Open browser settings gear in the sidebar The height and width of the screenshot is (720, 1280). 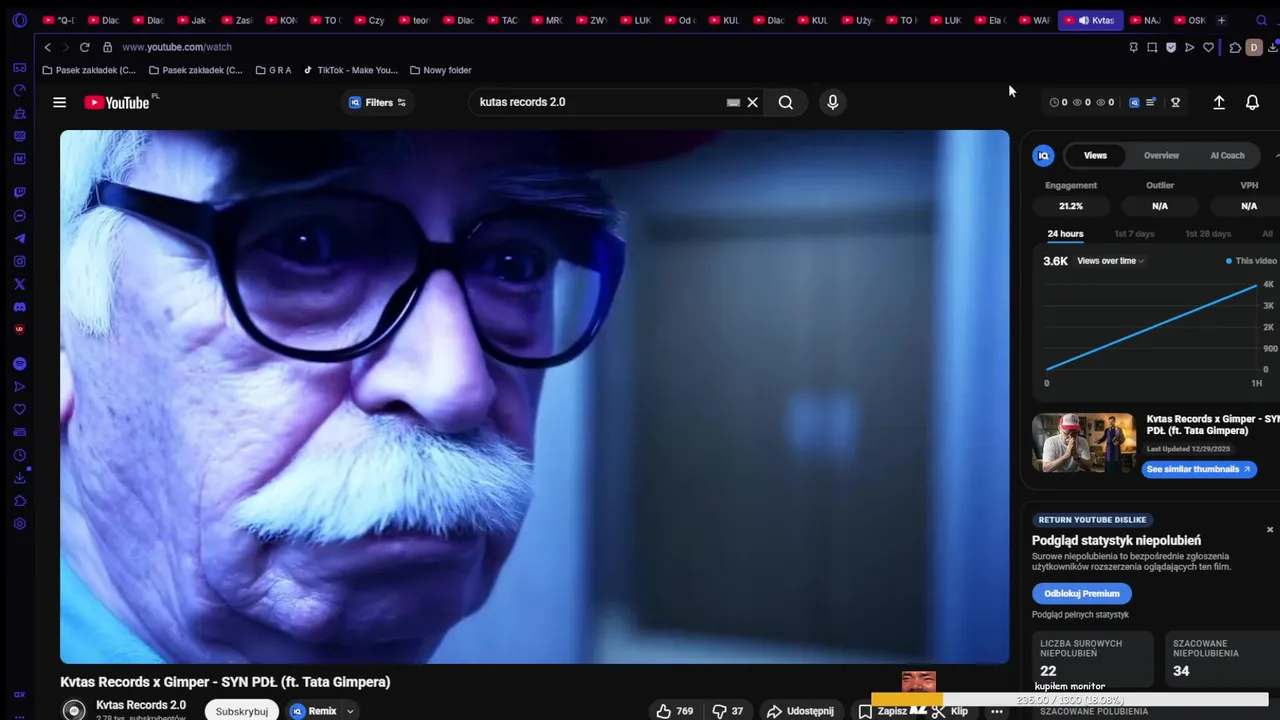19,524
